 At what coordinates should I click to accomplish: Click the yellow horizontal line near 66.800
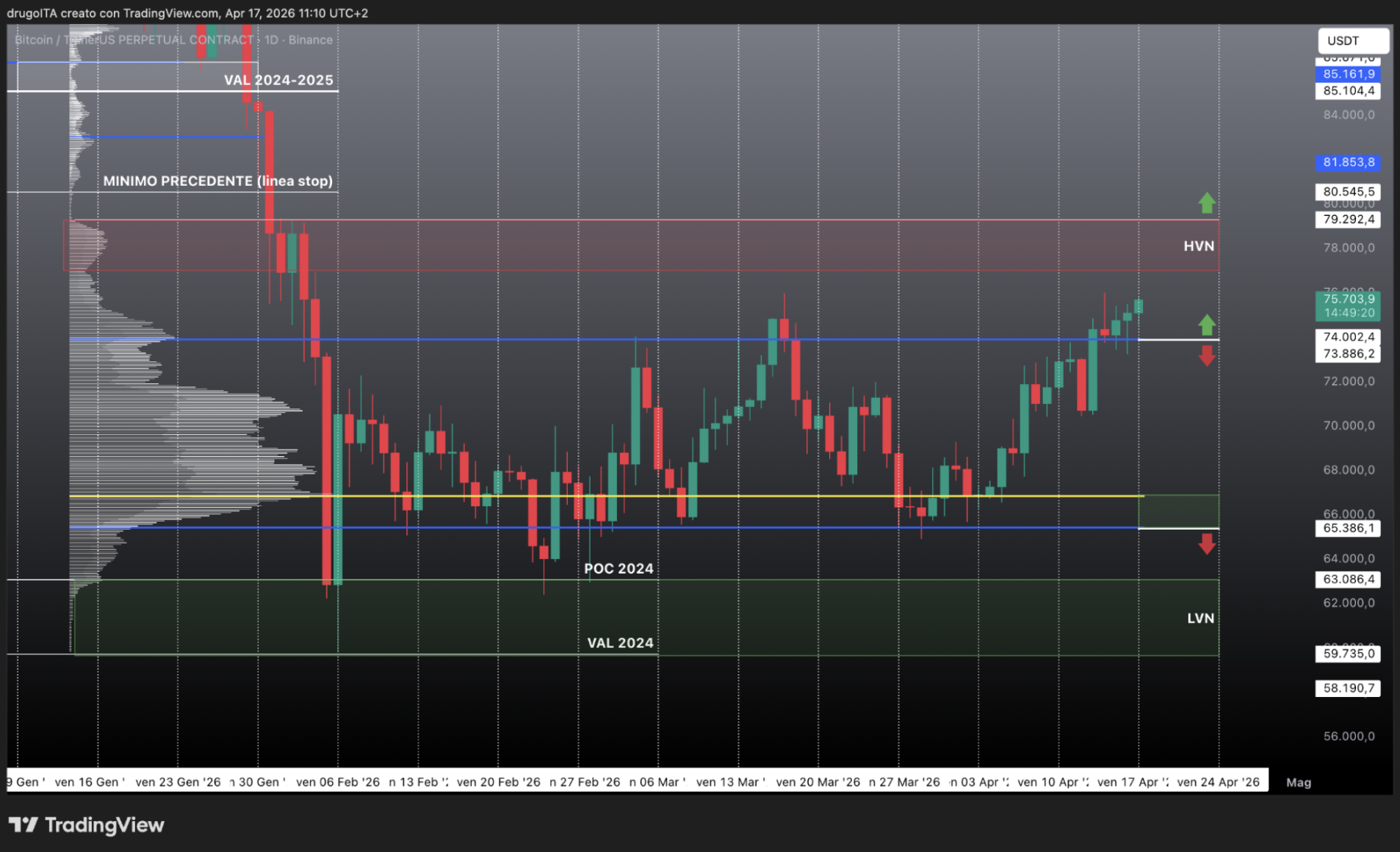point(606,496)
